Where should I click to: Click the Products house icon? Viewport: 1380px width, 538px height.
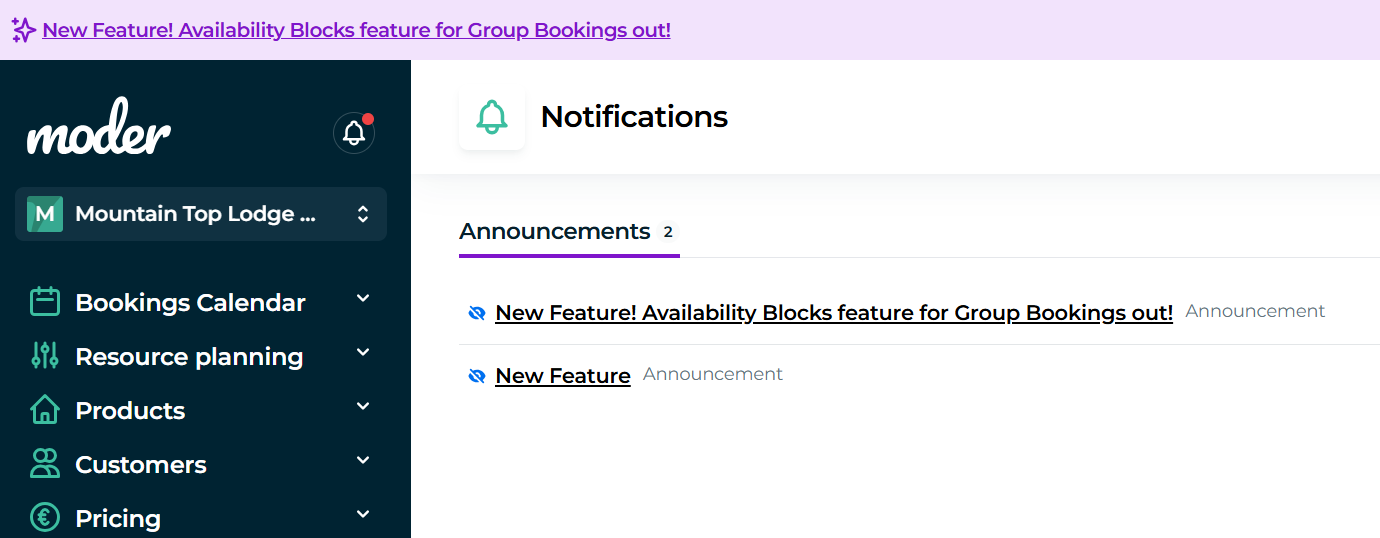pos(45,410)
